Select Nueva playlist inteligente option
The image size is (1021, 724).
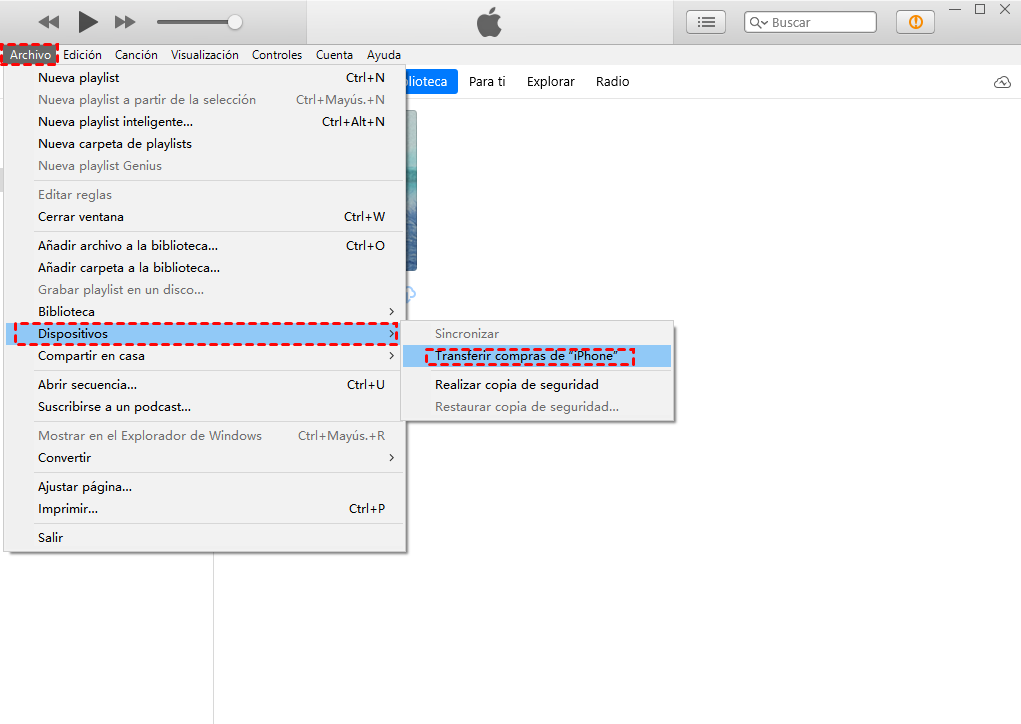pos(115,122)
